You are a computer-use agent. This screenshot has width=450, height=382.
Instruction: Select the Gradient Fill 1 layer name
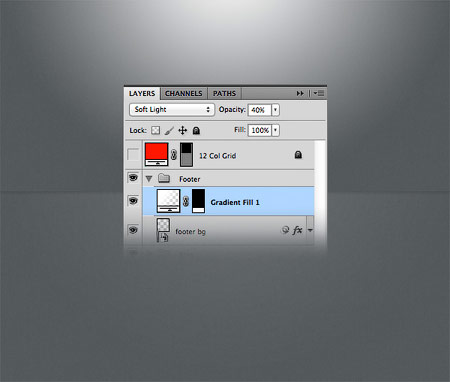235,202
